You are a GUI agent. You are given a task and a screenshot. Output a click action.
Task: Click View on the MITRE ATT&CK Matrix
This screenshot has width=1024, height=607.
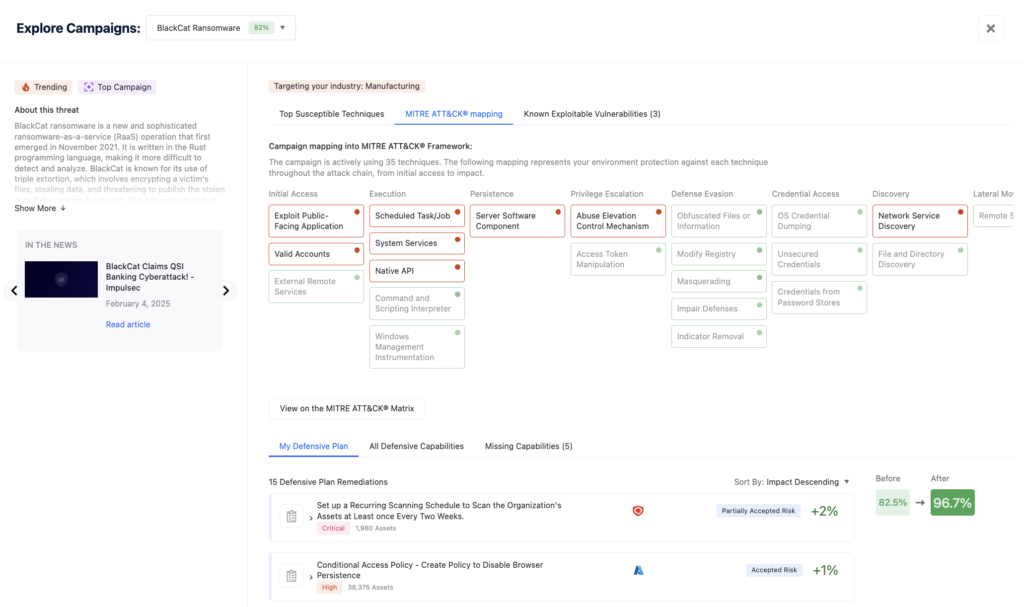[x=347, y=408]
